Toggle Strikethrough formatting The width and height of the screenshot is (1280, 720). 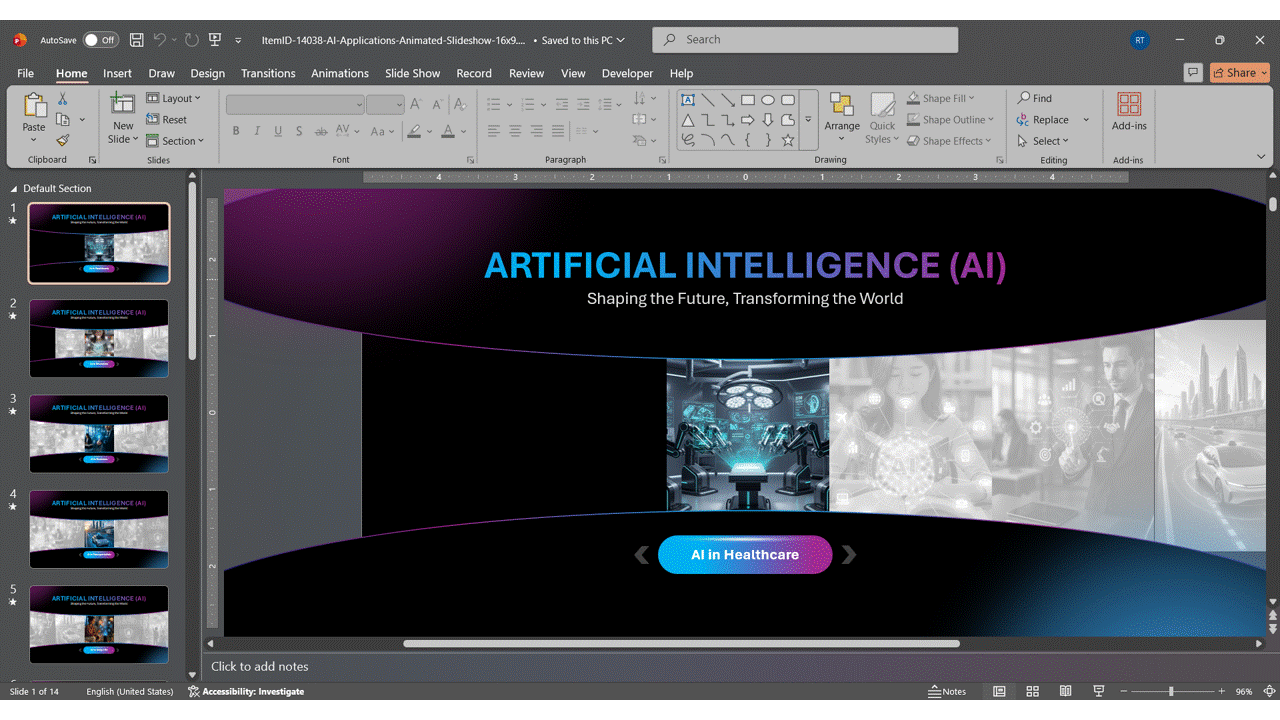[x=321, y=131]
